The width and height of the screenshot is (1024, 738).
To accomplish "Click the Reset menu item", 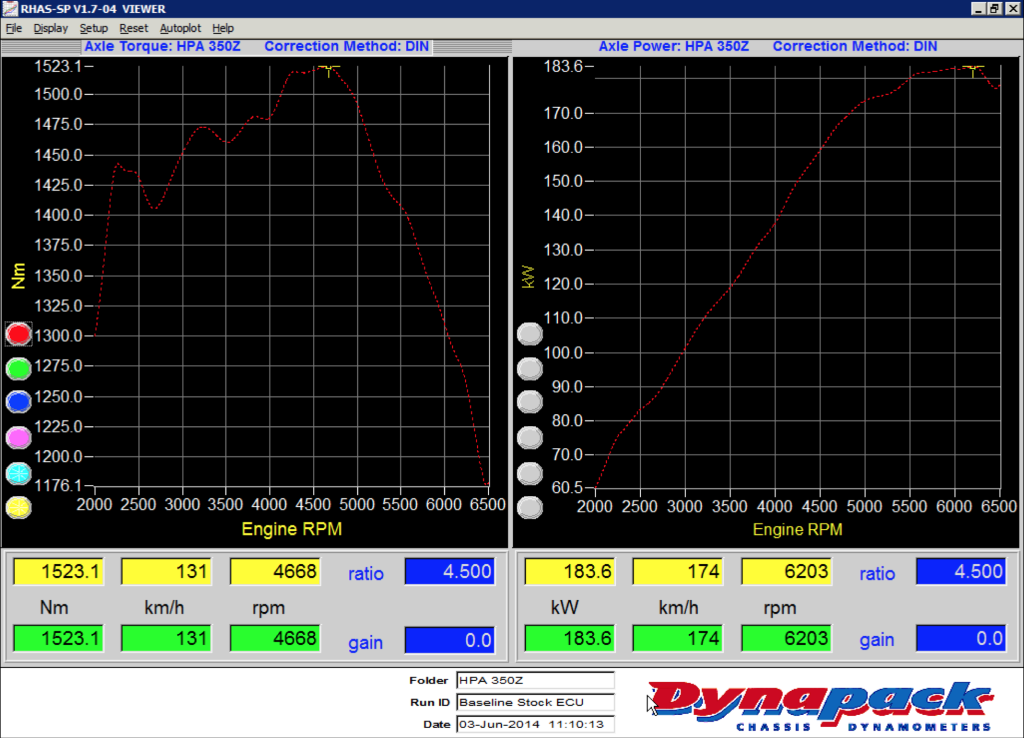I will (x=133, y=28).
